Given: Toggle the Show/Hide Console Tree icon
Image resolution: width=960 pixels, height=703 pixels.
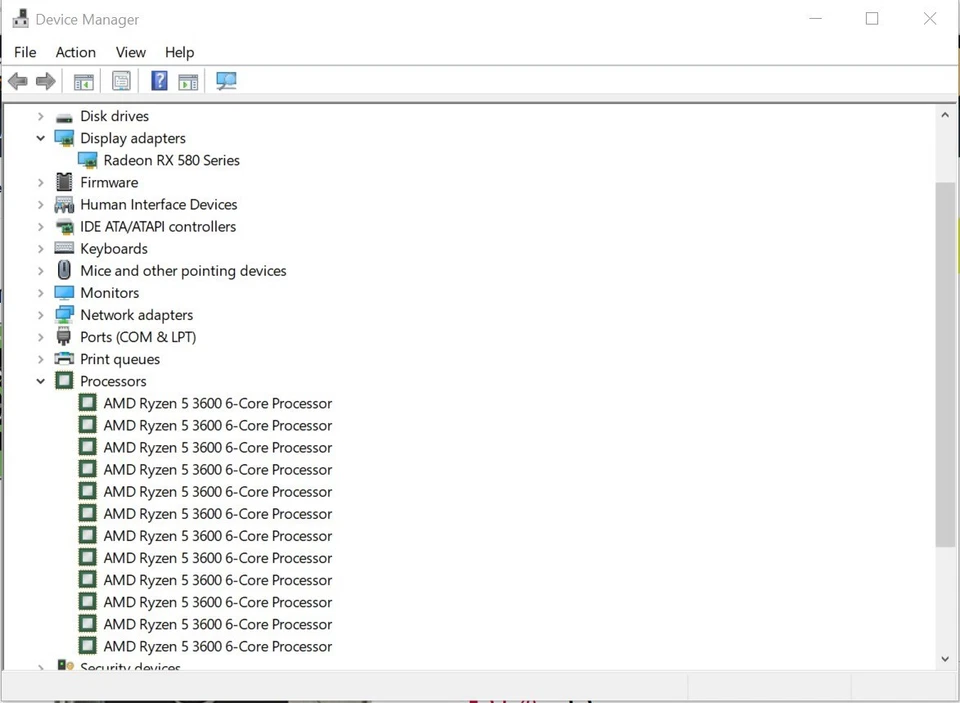Looking at the screenshot, I should [x=84, y=81].
